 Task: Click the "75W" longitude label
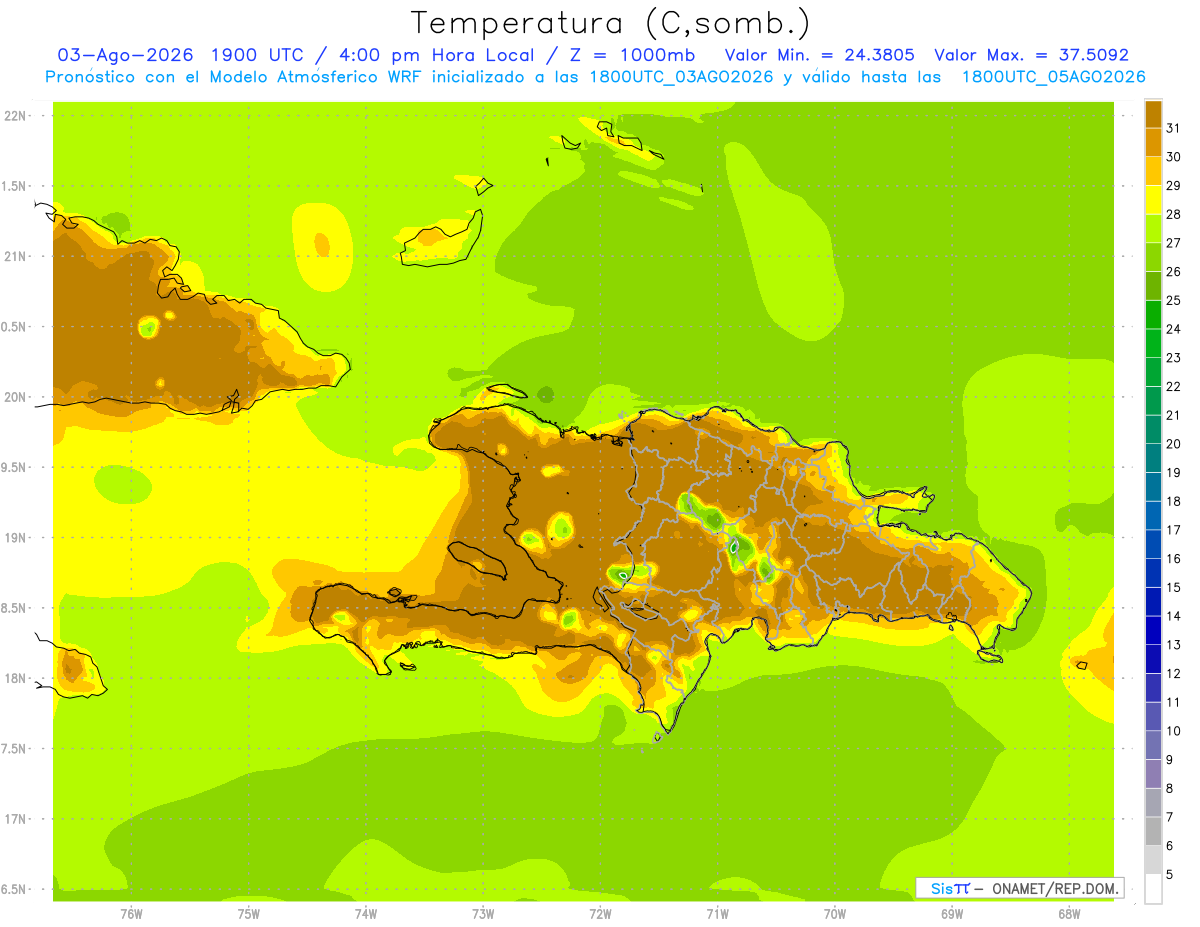pos(248,914)
